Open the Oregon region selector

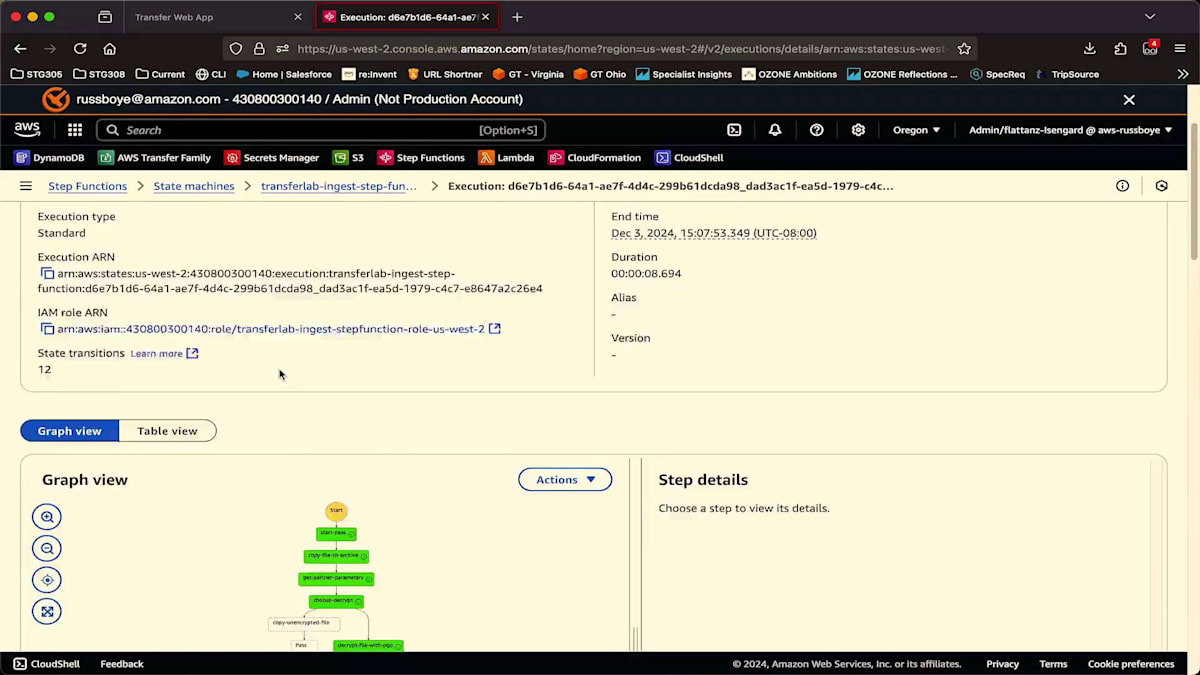(x=916, y=130)
